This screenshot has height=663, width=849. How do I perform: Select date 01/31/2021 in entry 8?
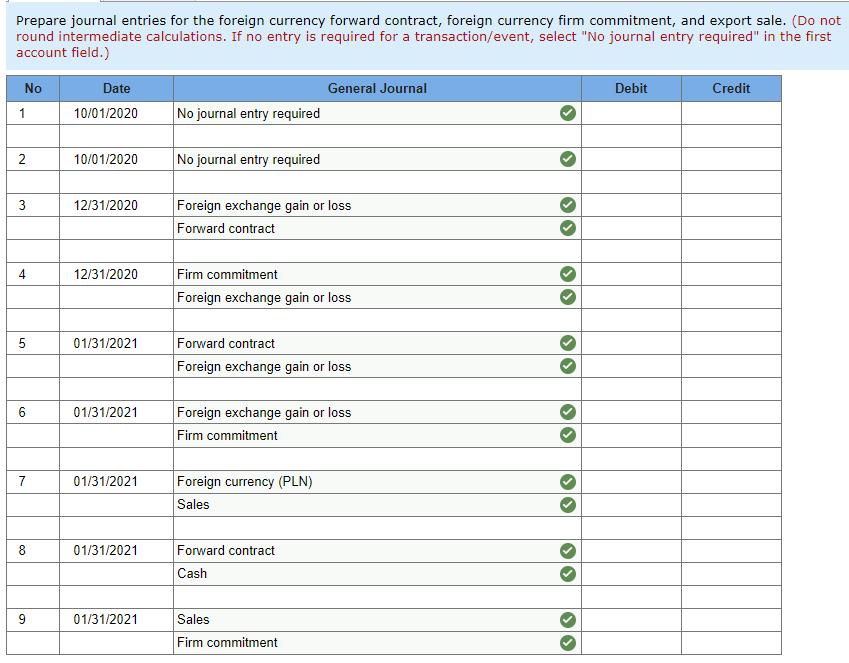coord(106,551)
